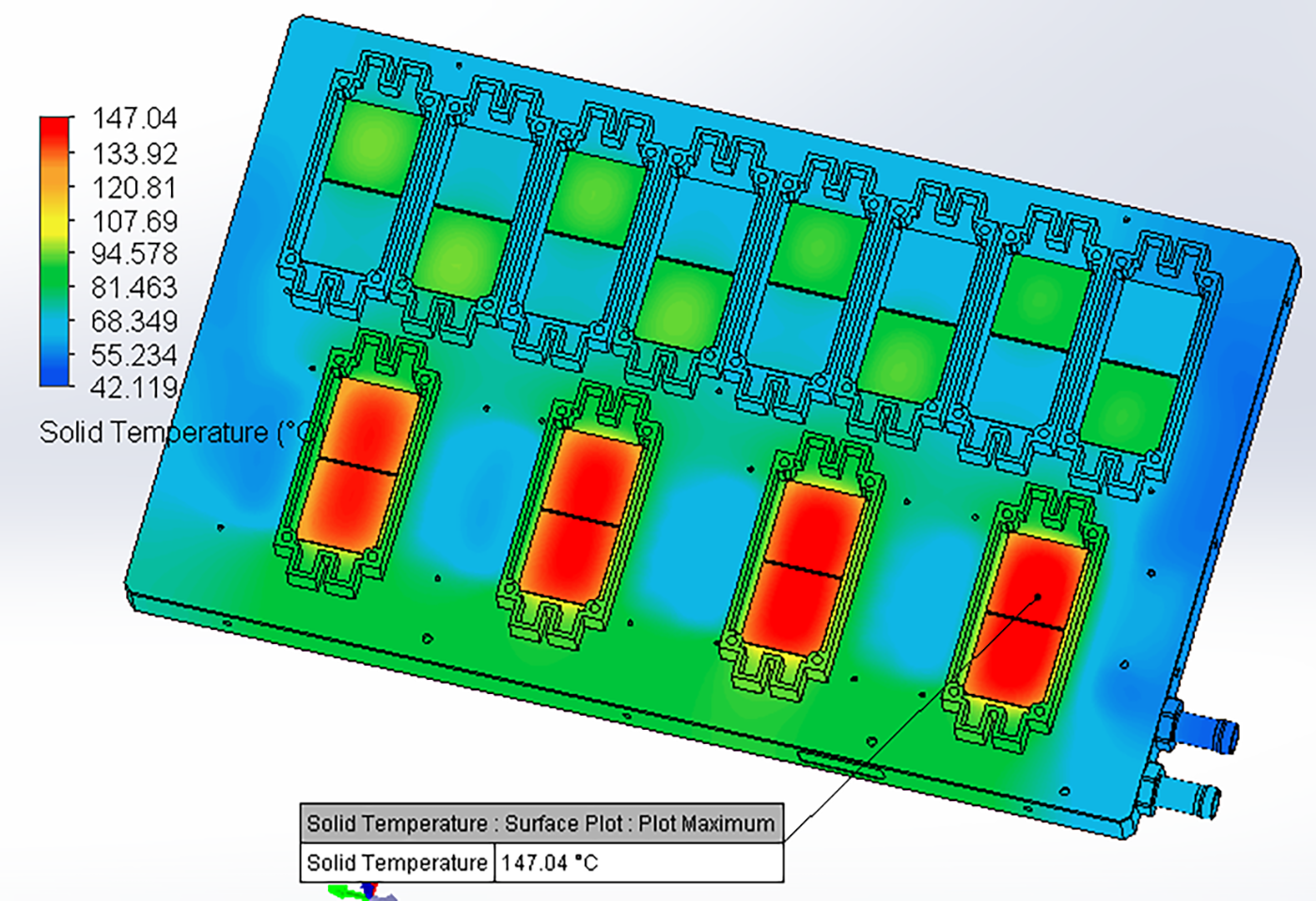Select the 147.04 legend maximum value
Screen dimensions: 1316x901
click(134, 119)
